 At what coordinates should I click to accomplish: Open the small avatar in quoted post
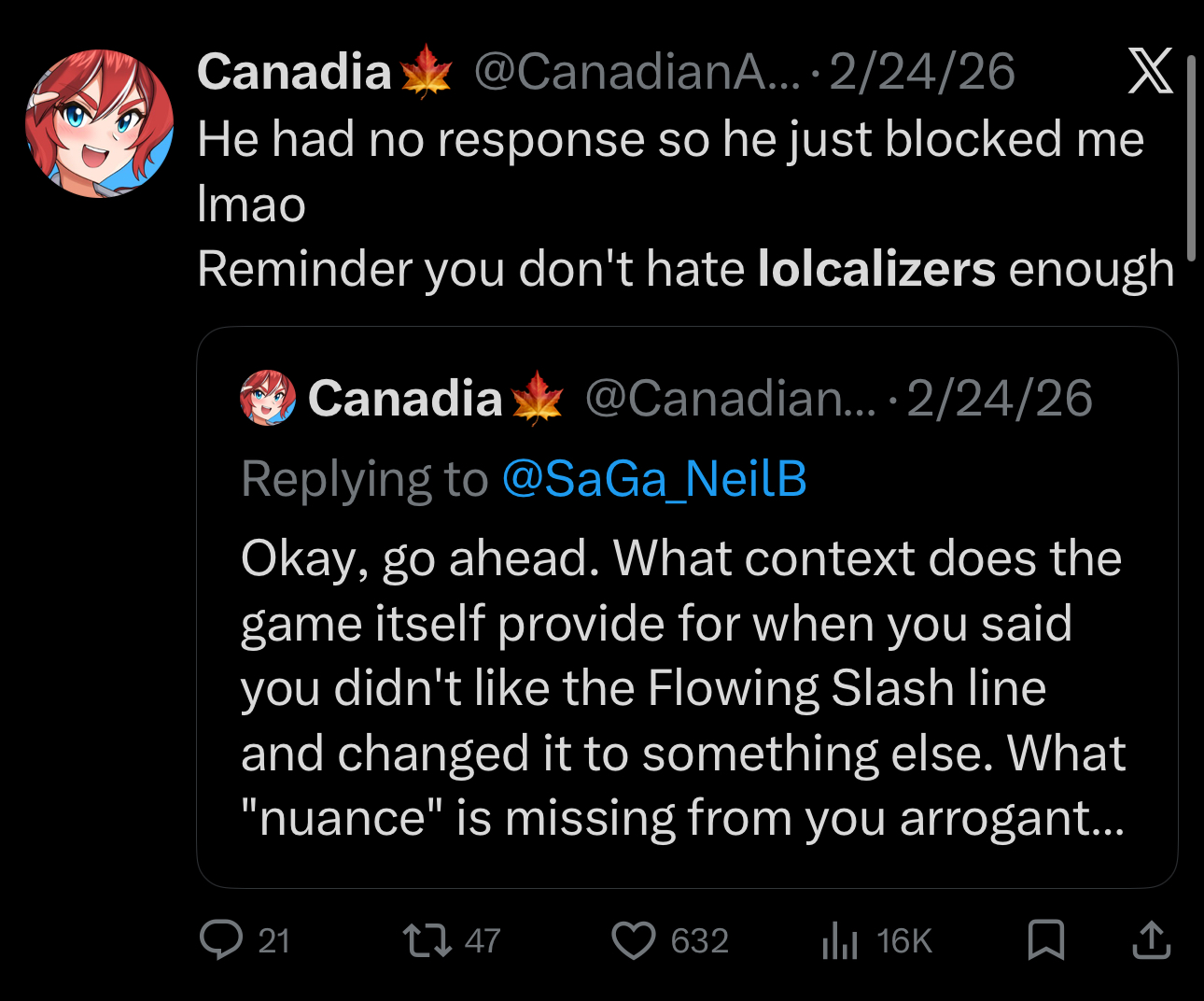[268, 398]
